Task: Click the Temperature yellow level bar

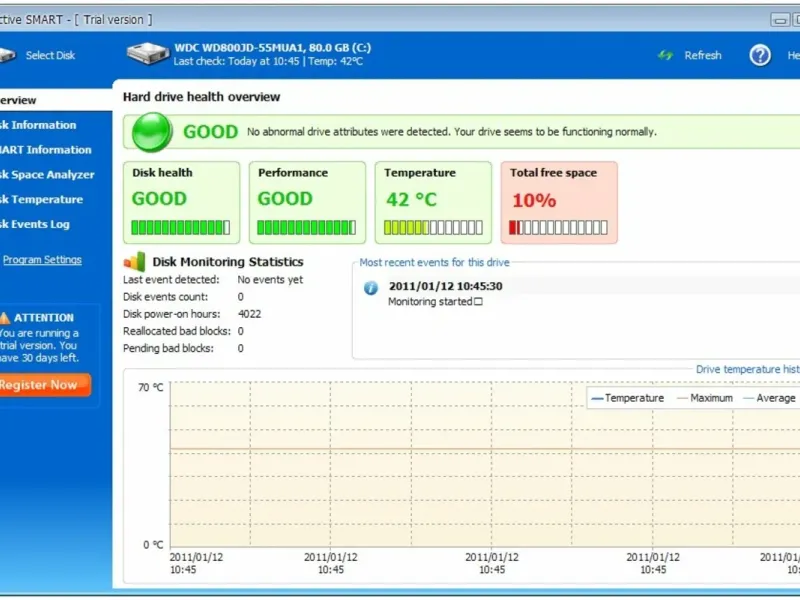Action: [x=433, y=228]
